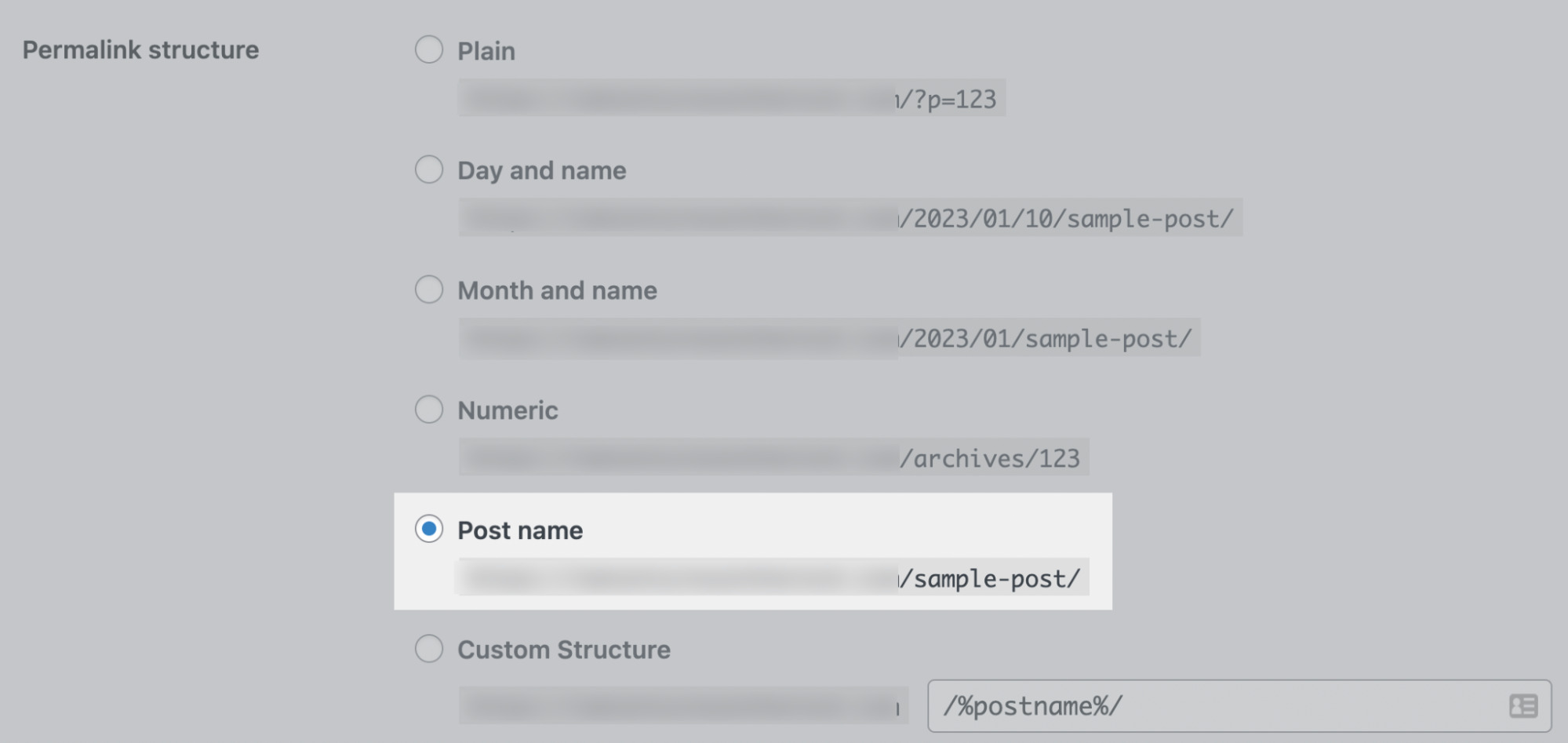The width and height of the screenshot is (1568, 743).
Task: Select the Custom Structure radio button
Action: (x=428, y=650)
